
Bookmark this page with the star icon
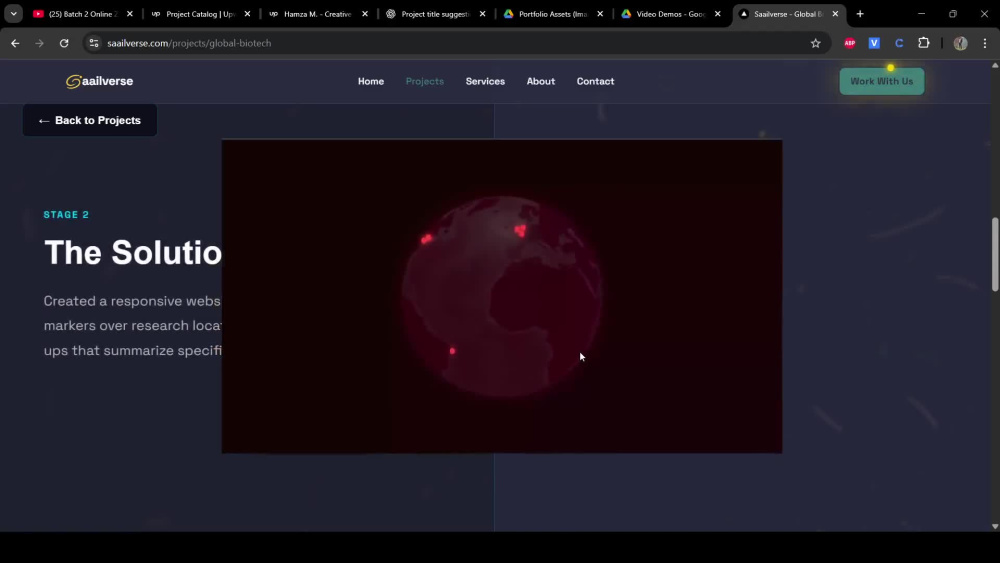[x=815, y=43]
